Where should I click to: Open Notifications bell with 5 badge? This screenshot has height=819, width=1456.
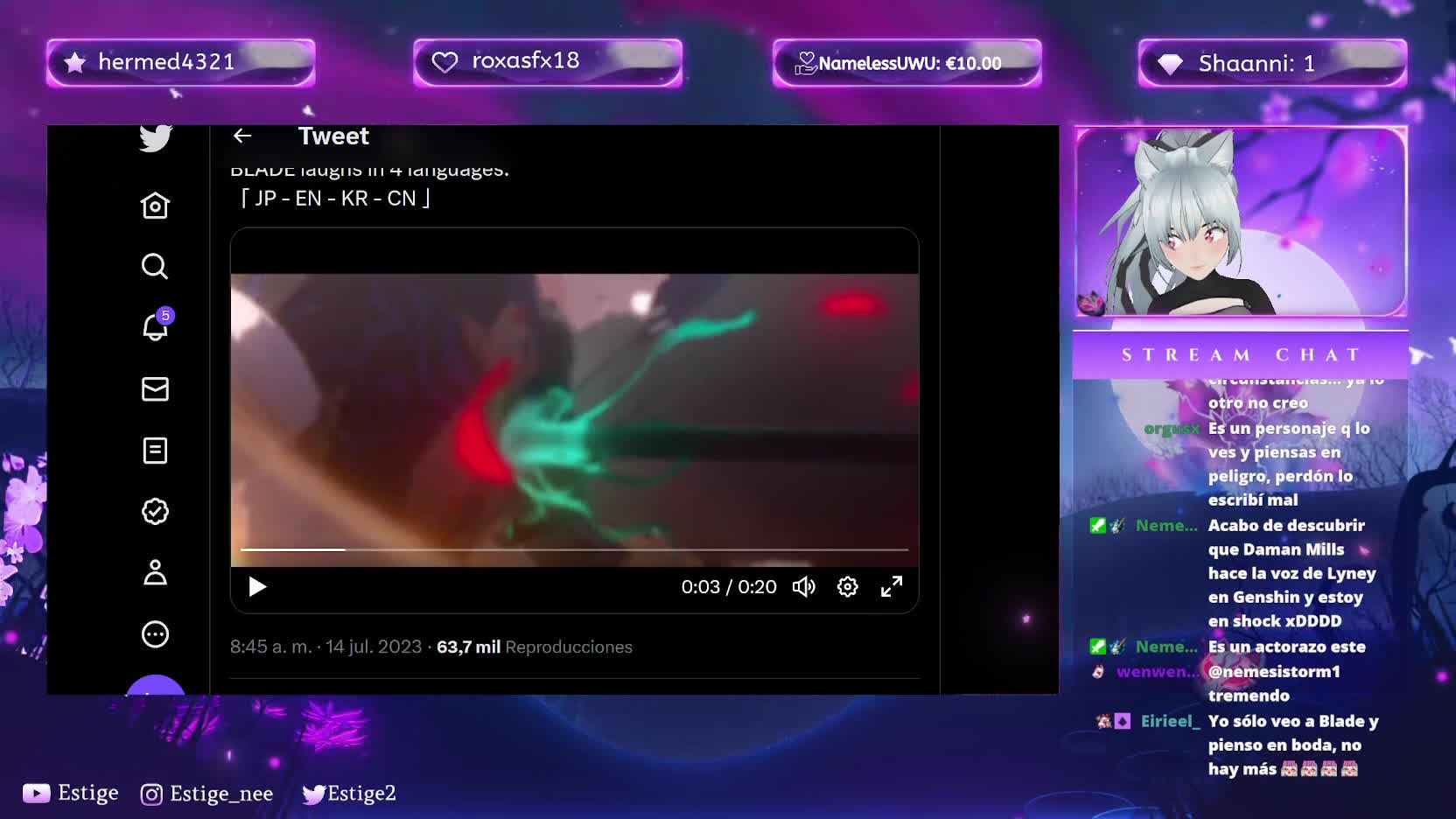coord(157,325)
